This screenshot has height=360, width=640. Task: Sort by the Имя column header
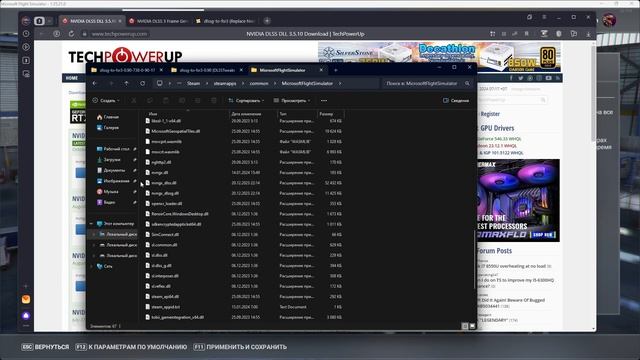click(153, 114)
